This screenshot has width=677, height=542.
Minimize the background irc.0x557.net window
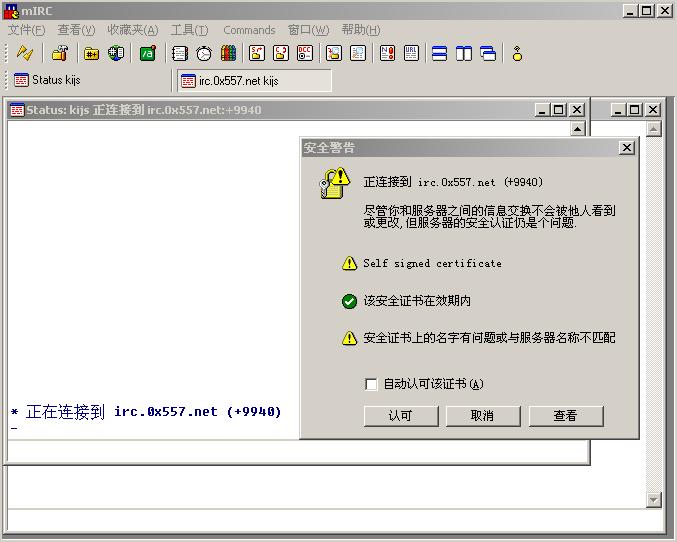click(x=618, y=110)
